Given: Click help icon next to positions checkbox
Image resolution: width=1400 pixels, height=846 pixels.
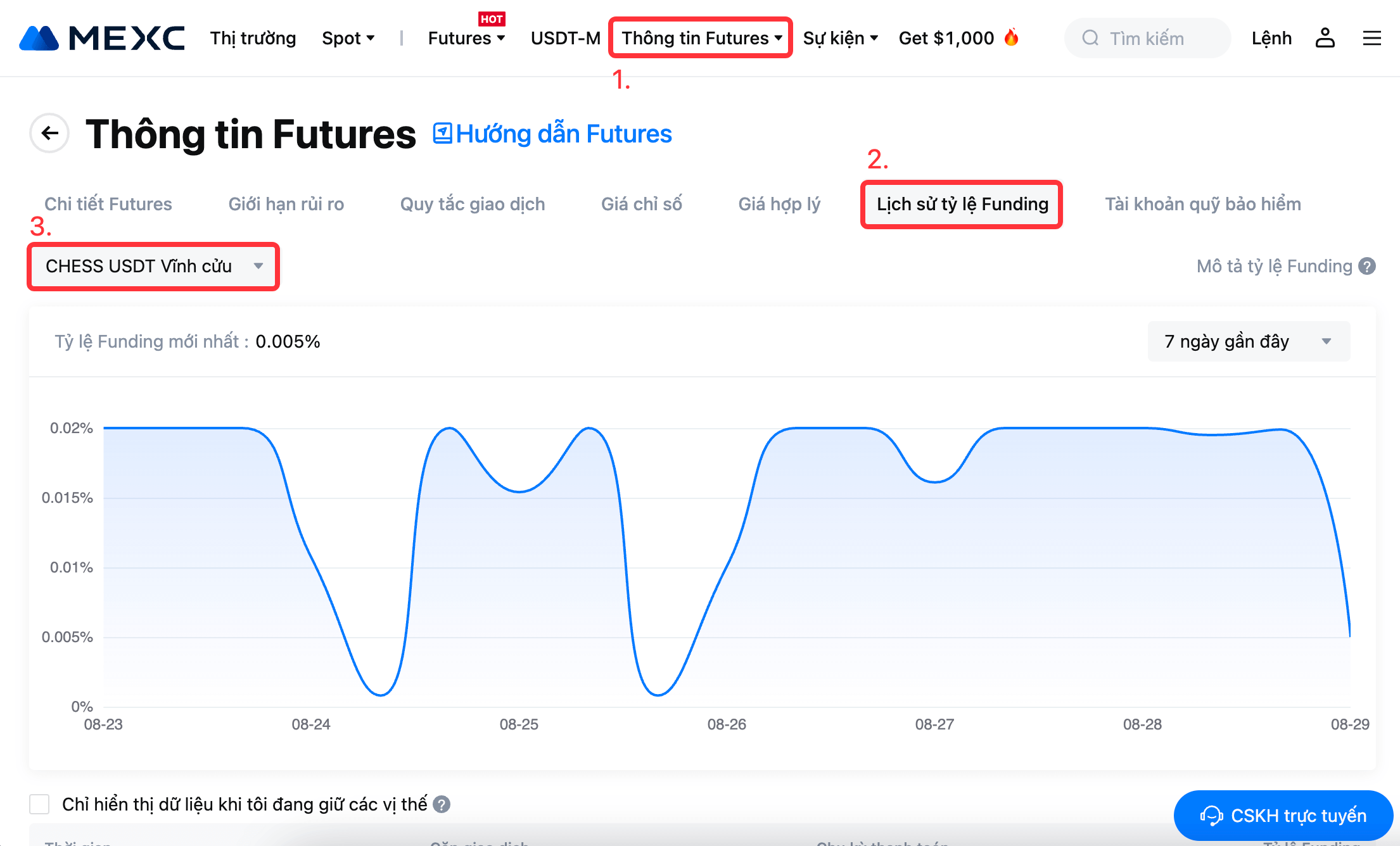Looking at the screenshot, I should (x=442, y=804).
